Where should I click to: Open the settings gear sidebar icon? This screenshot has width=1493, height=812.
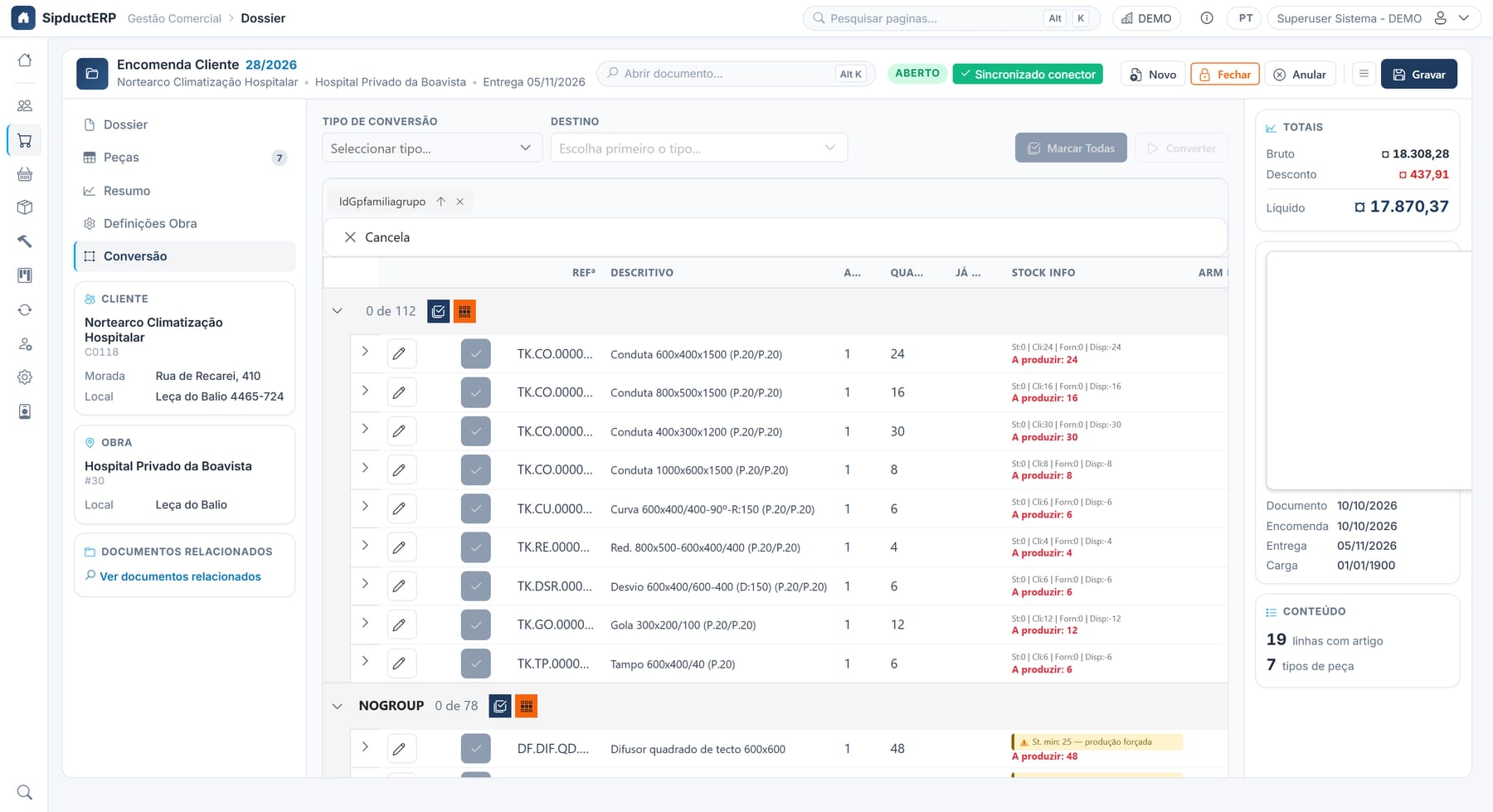25,377
